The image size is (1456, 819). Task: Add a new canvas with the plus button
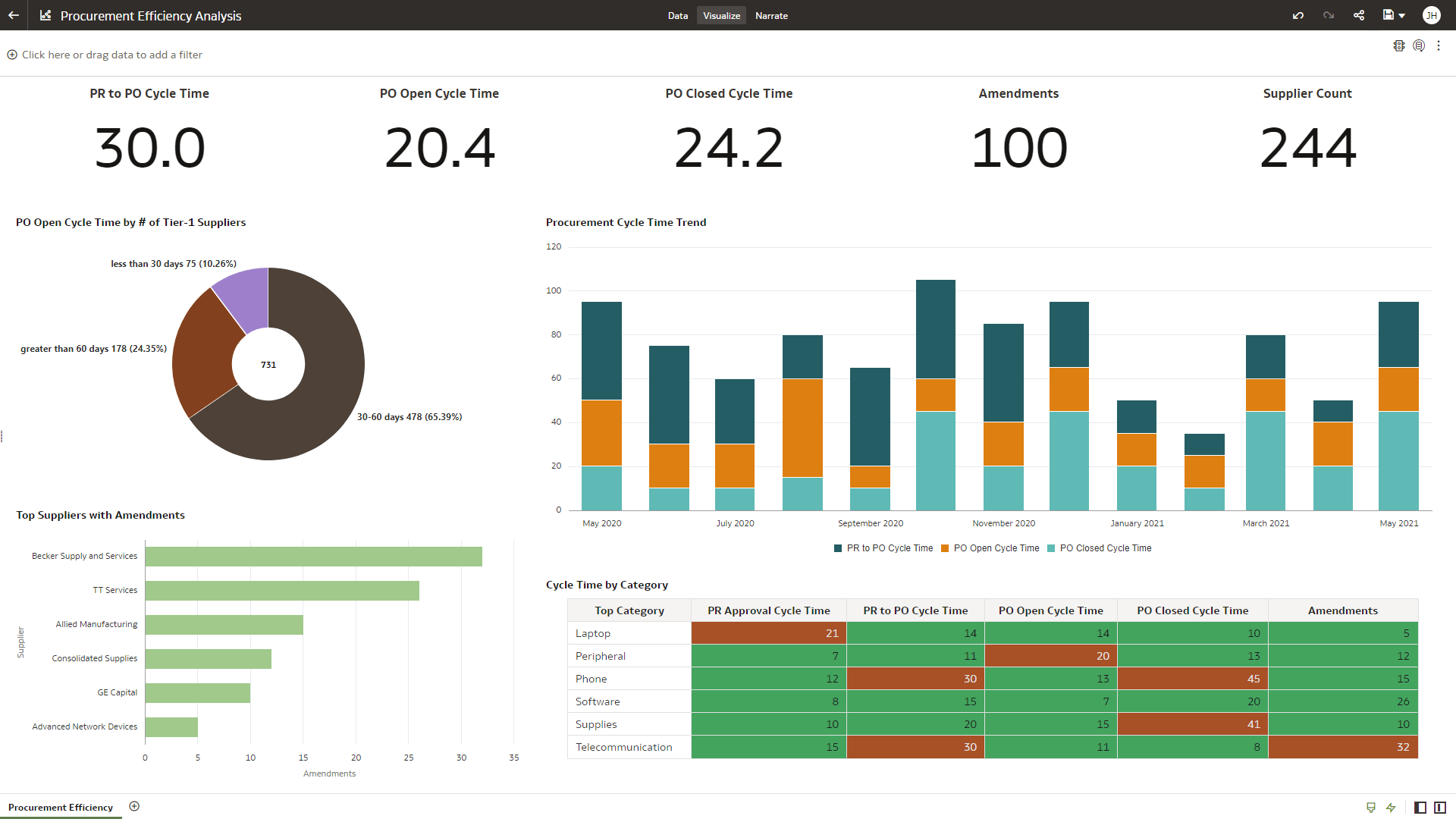pyautogui.click(x=133, y=806)
